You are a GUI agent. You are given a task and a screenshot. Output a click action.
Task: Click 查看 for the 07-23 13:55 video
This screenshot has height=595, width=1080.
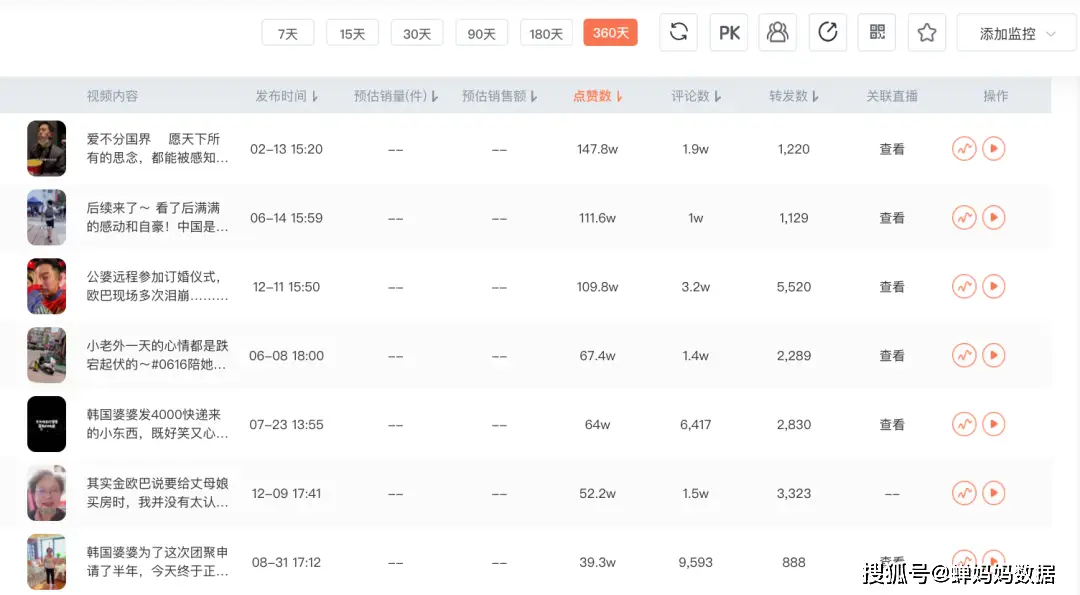coord(891,425)
